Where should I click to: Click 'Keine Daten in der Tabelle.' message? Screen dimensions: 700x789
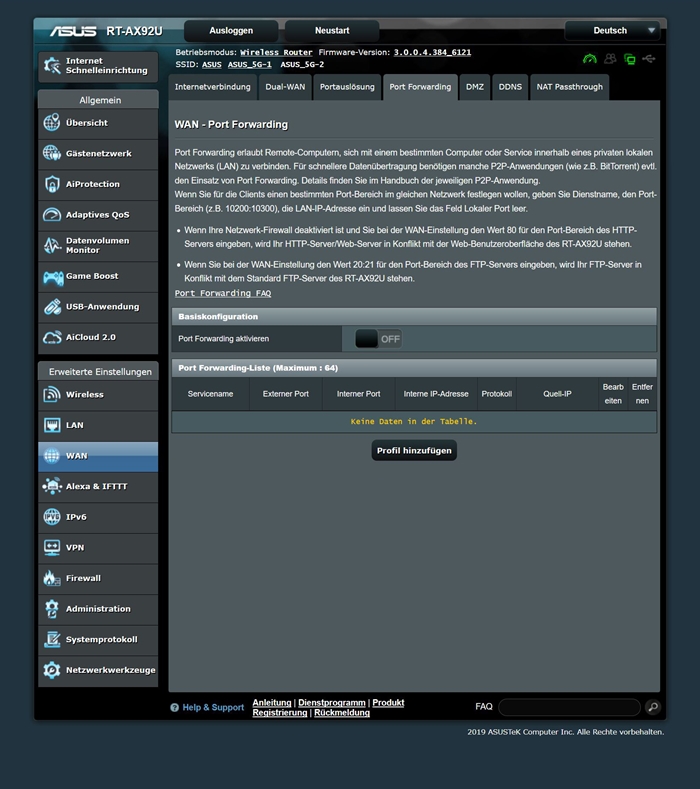[414, 422]
